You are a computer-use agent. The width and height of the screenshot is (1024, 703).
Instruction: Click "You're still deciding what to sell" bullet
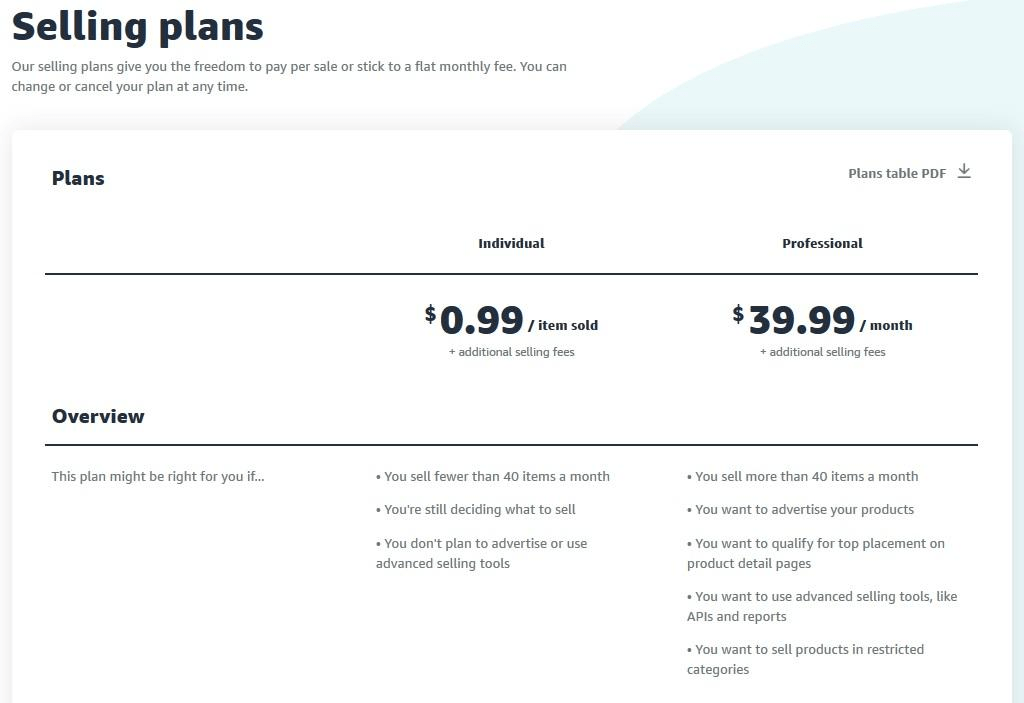tap(476, 509)
